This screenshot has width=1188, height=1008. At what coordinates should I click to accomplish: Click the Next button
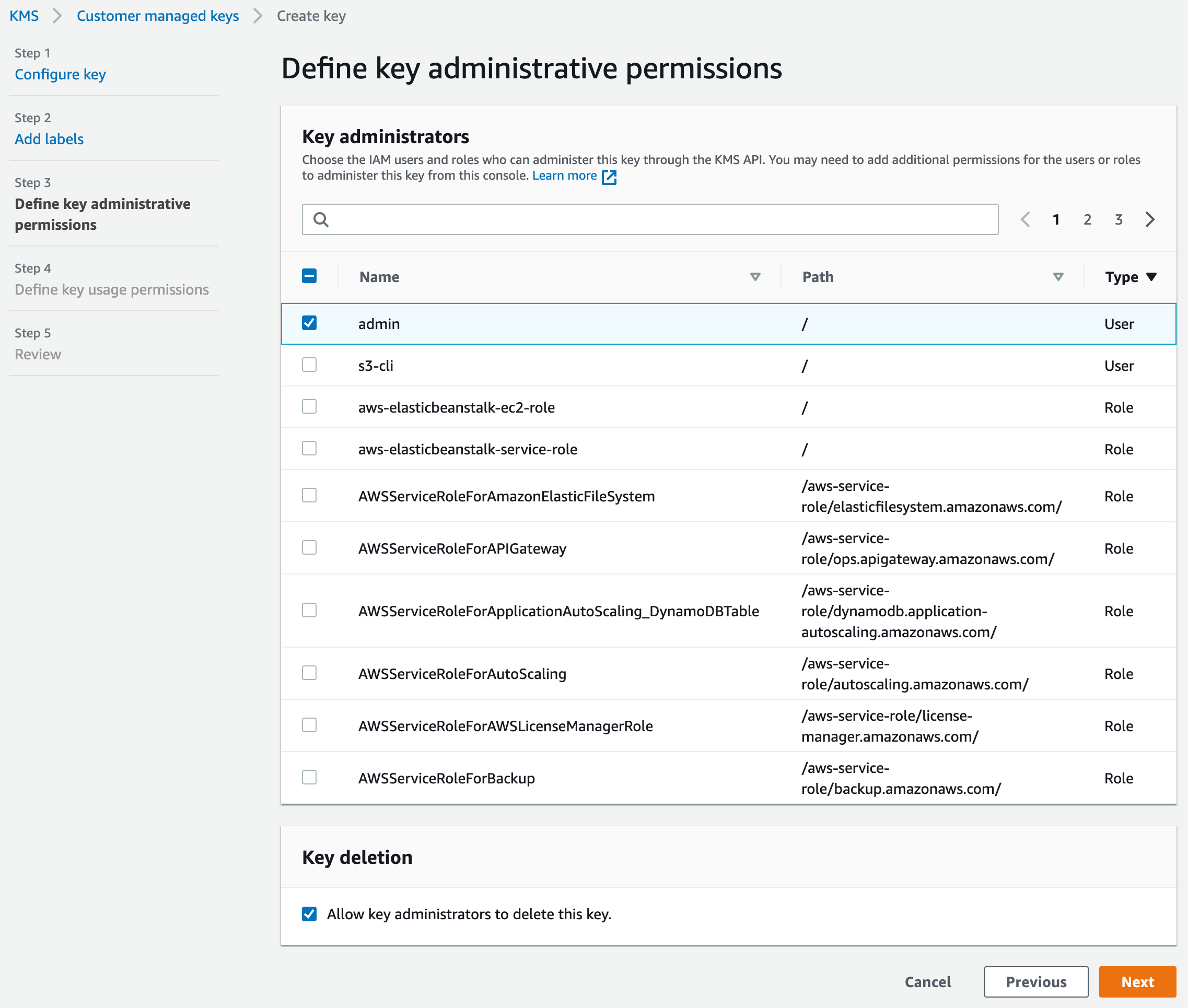(1138, 981)
